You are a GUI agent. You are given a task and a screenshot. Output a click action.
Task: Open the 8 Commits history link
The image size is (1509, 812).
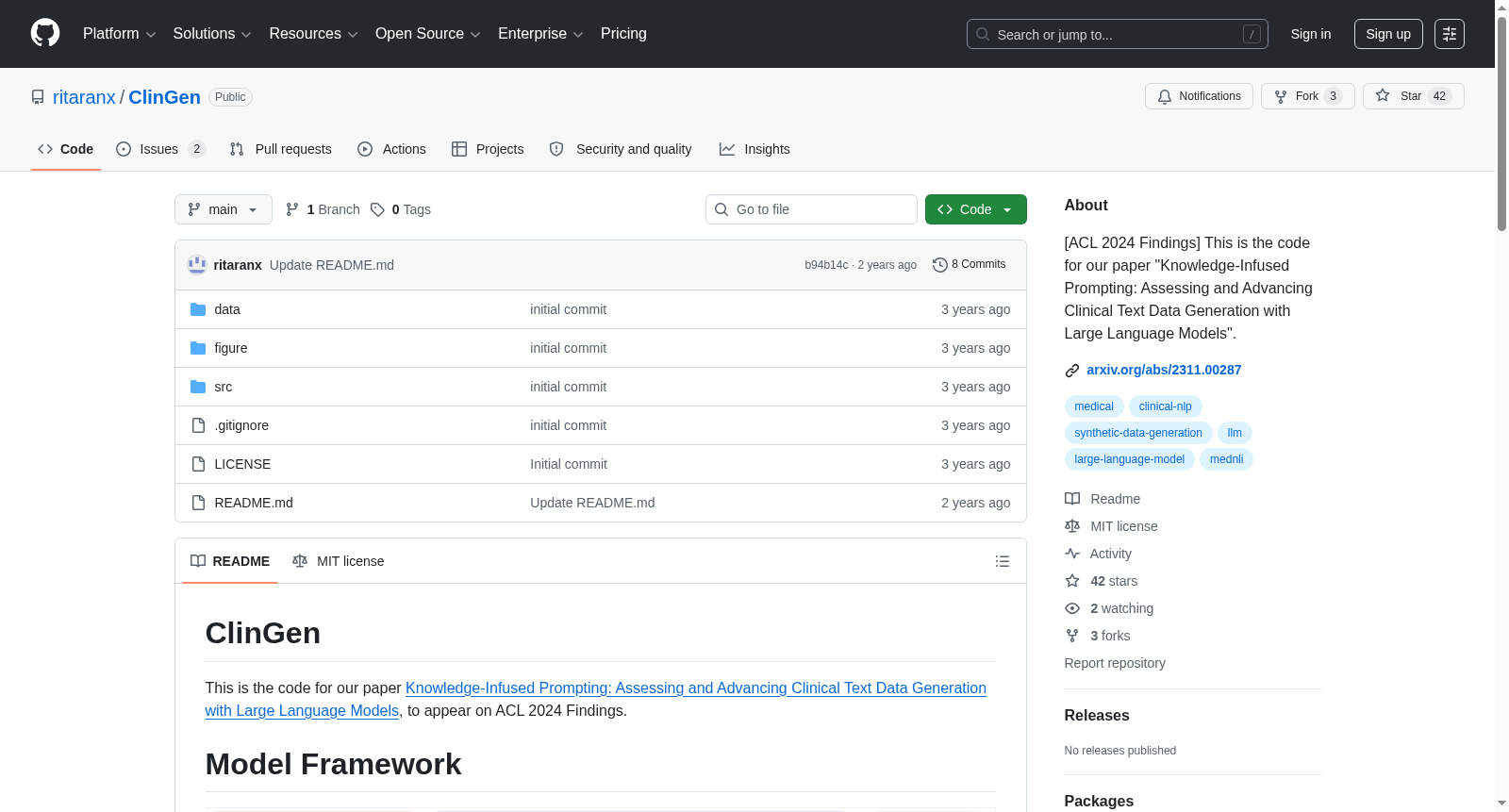point(970,265)
